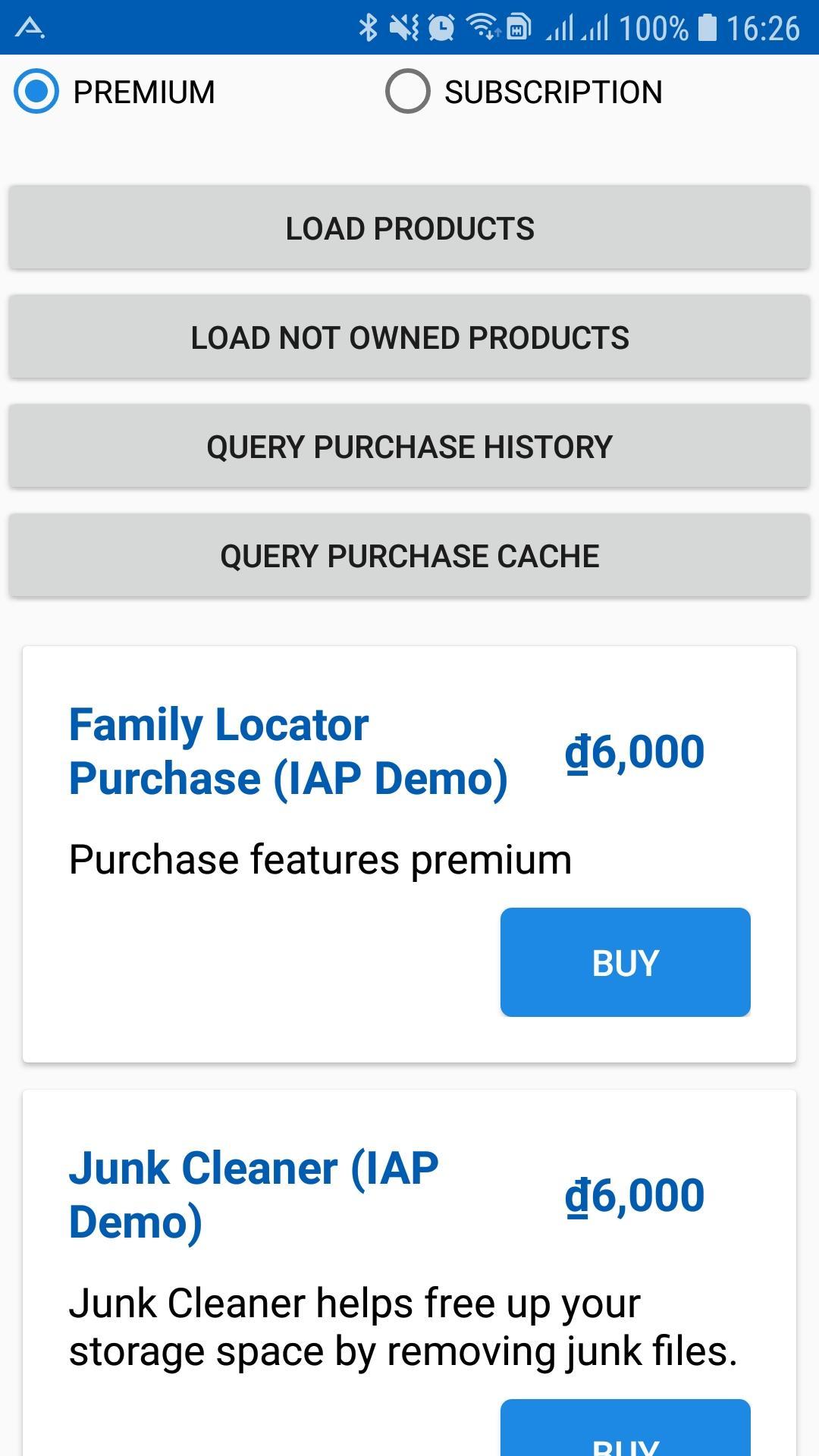The image size is (819, 1456).
Task: Tap the Junk Cleaner (IAP Demo) title
Action: click(253, 1194)
